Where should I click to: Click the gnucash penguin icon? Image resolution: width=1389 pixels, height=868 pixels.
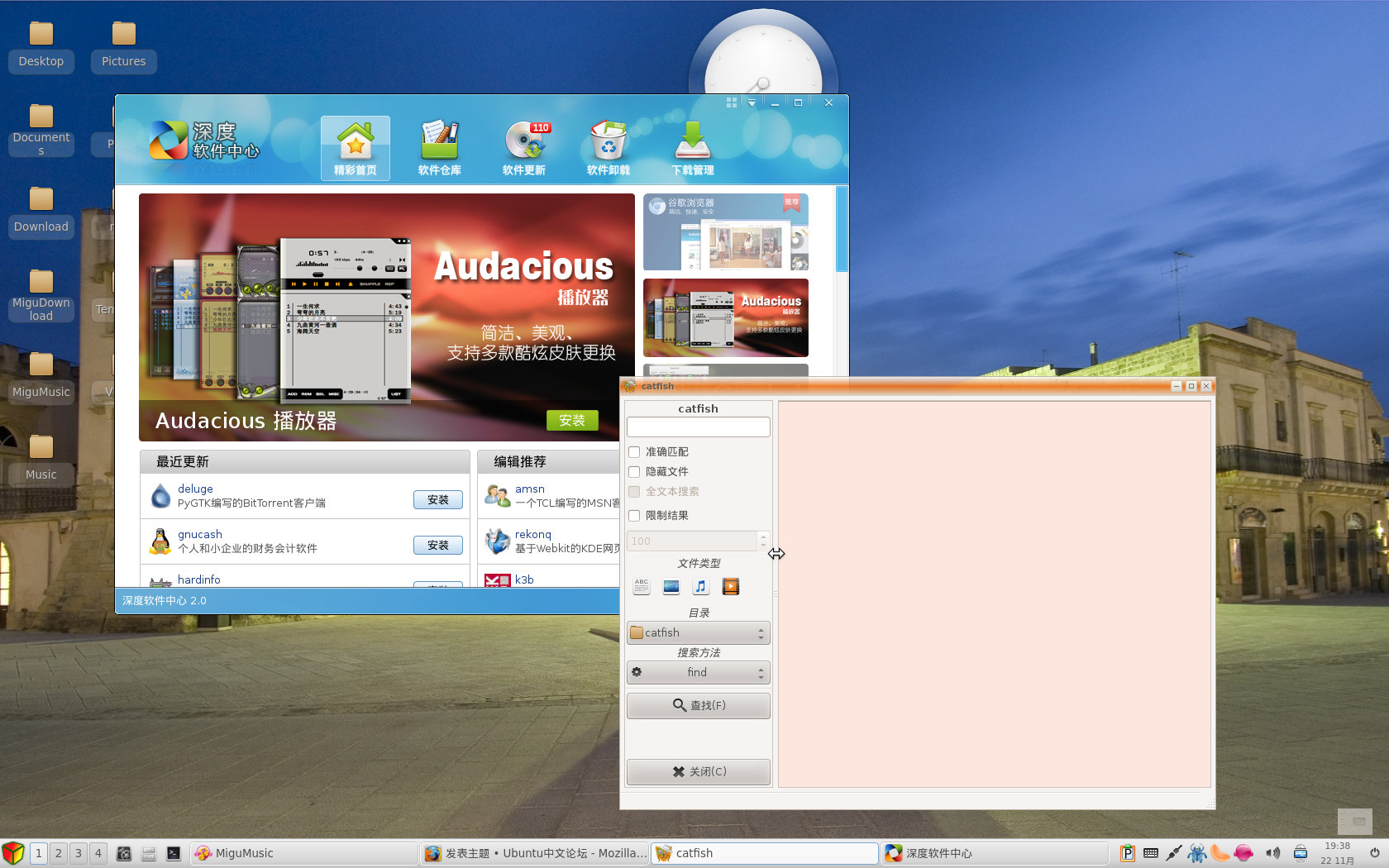[x=160, y=541]
